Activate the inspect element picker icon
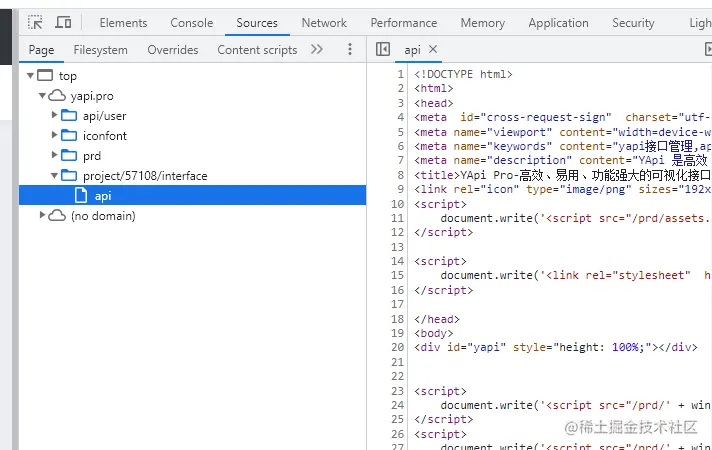This screenshot has width=712, height=450. point(35,22)
